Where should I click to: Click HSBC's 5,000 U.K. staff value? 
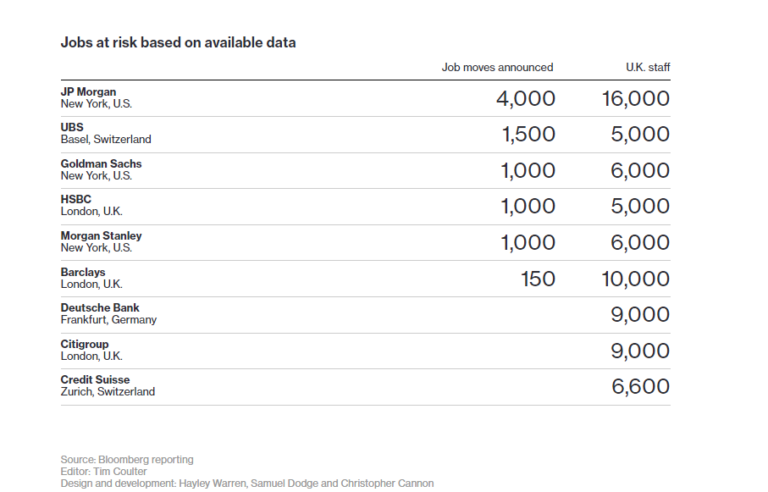640,207
